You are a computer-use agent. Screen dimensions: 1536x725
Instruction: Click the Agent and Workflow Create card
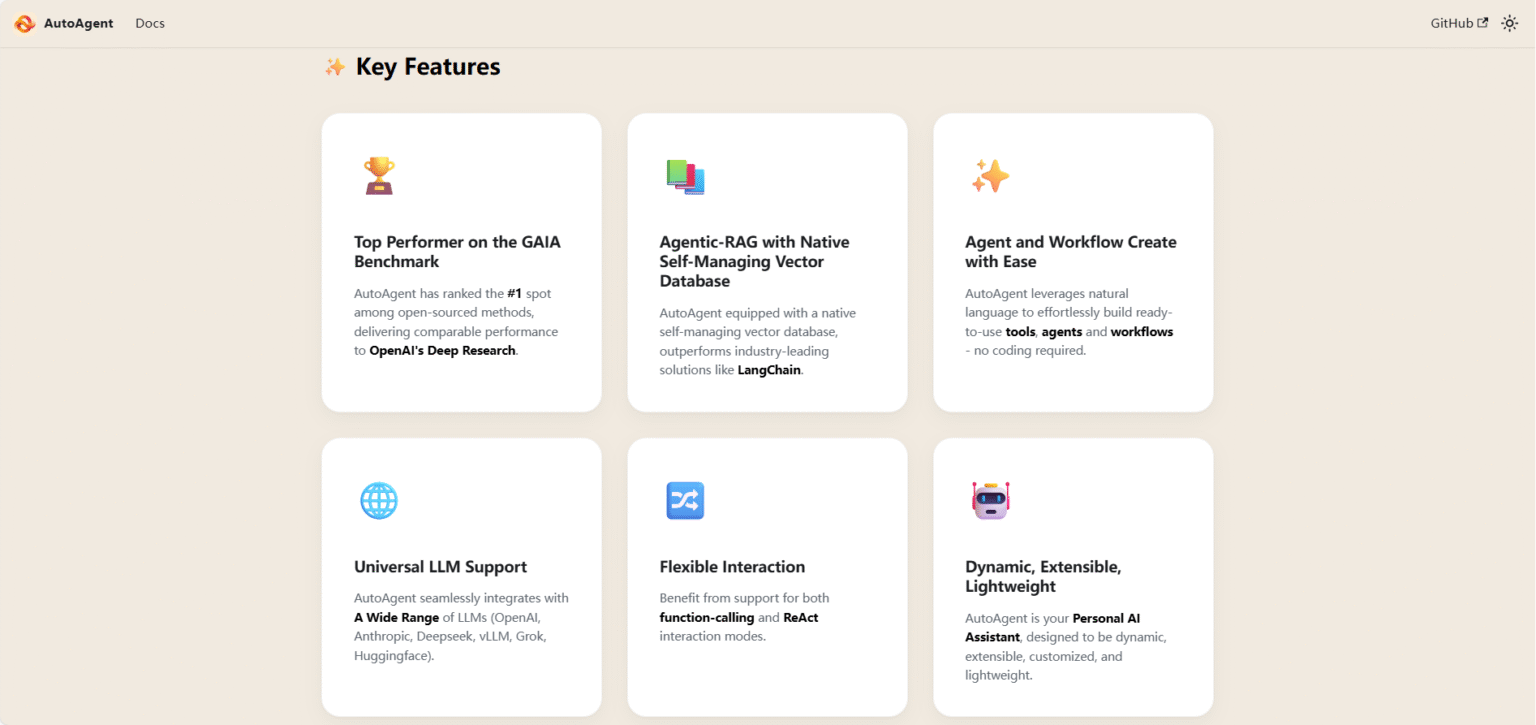[1072, 262]
